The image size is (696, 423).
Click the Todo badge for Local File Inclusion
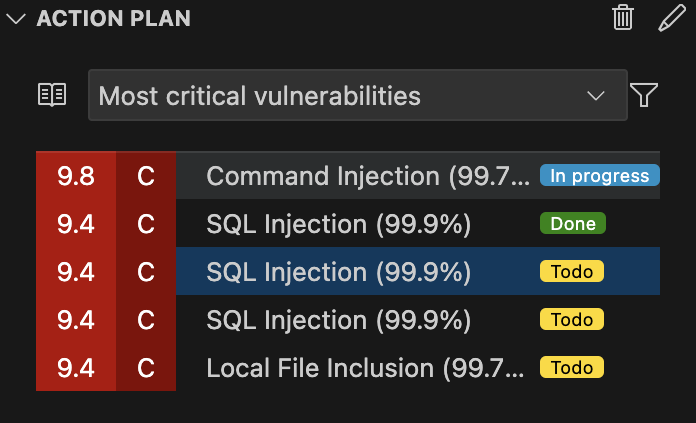pos(572,368)
